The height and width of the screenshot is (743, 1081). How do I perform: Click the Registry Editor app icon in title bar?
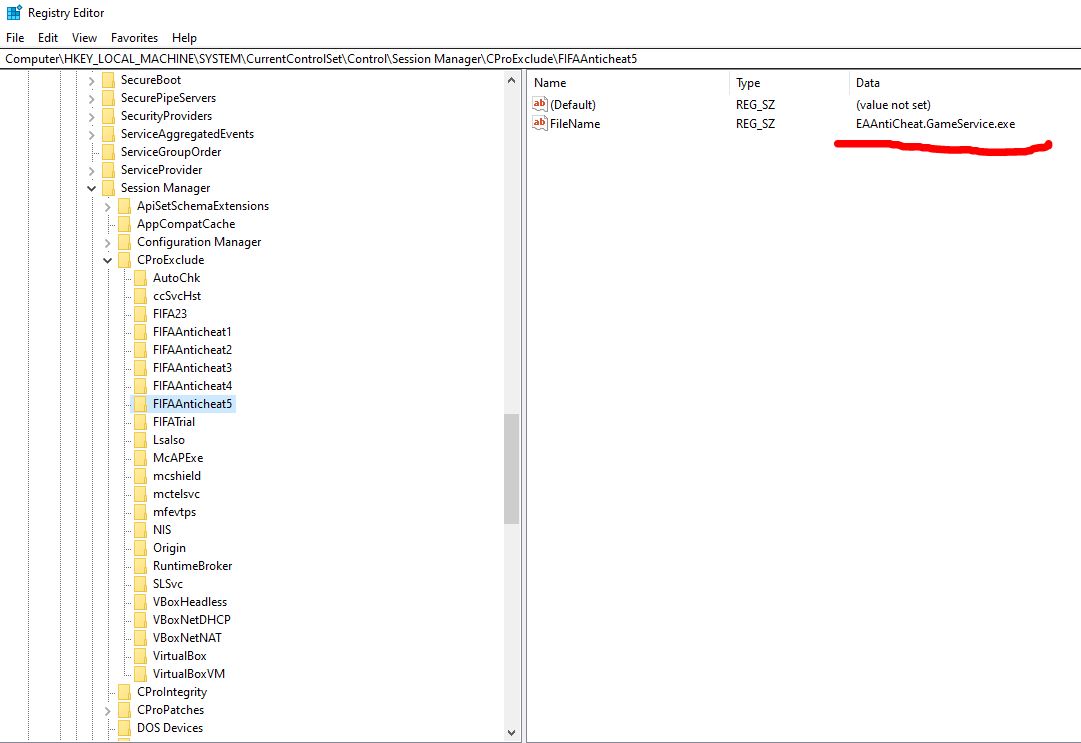click(x=14, y=13)
